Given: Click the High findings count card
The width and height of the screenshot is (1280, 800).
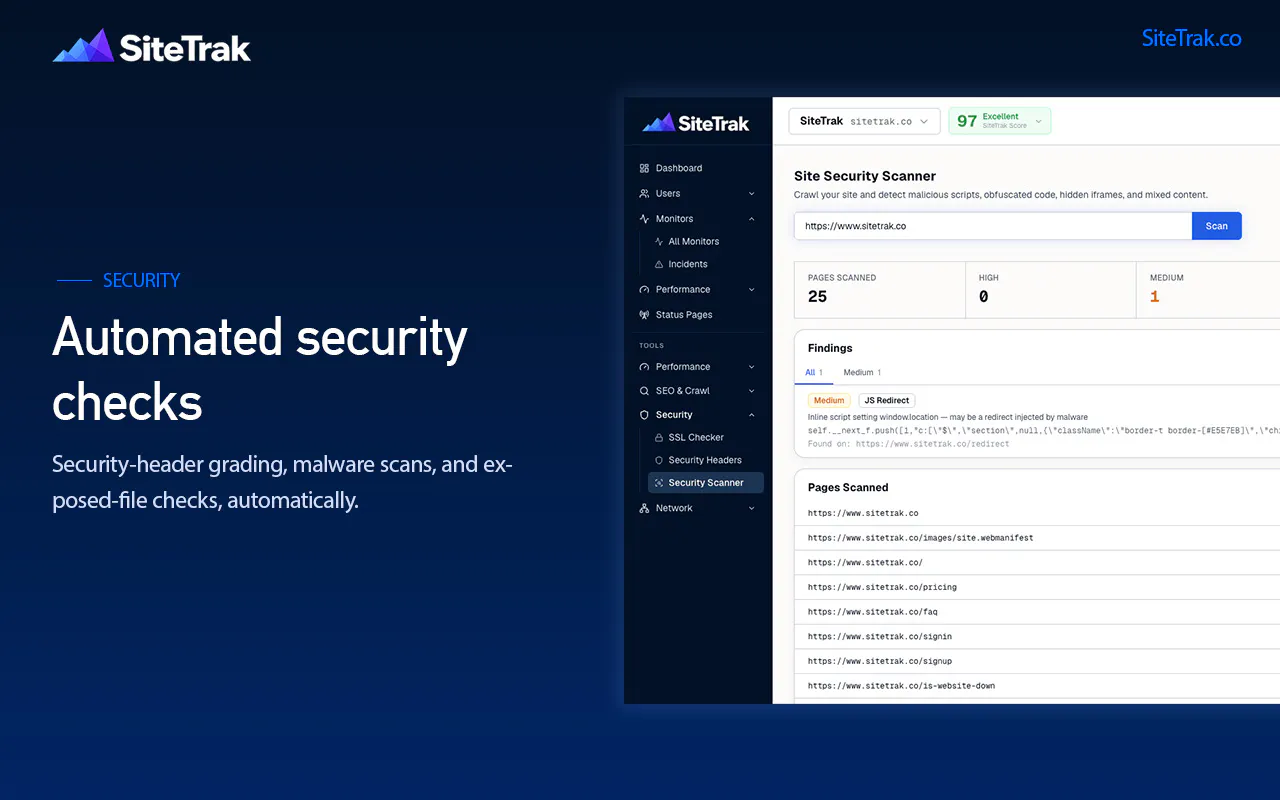Looking at the screenshot, I should [1051, 288].
